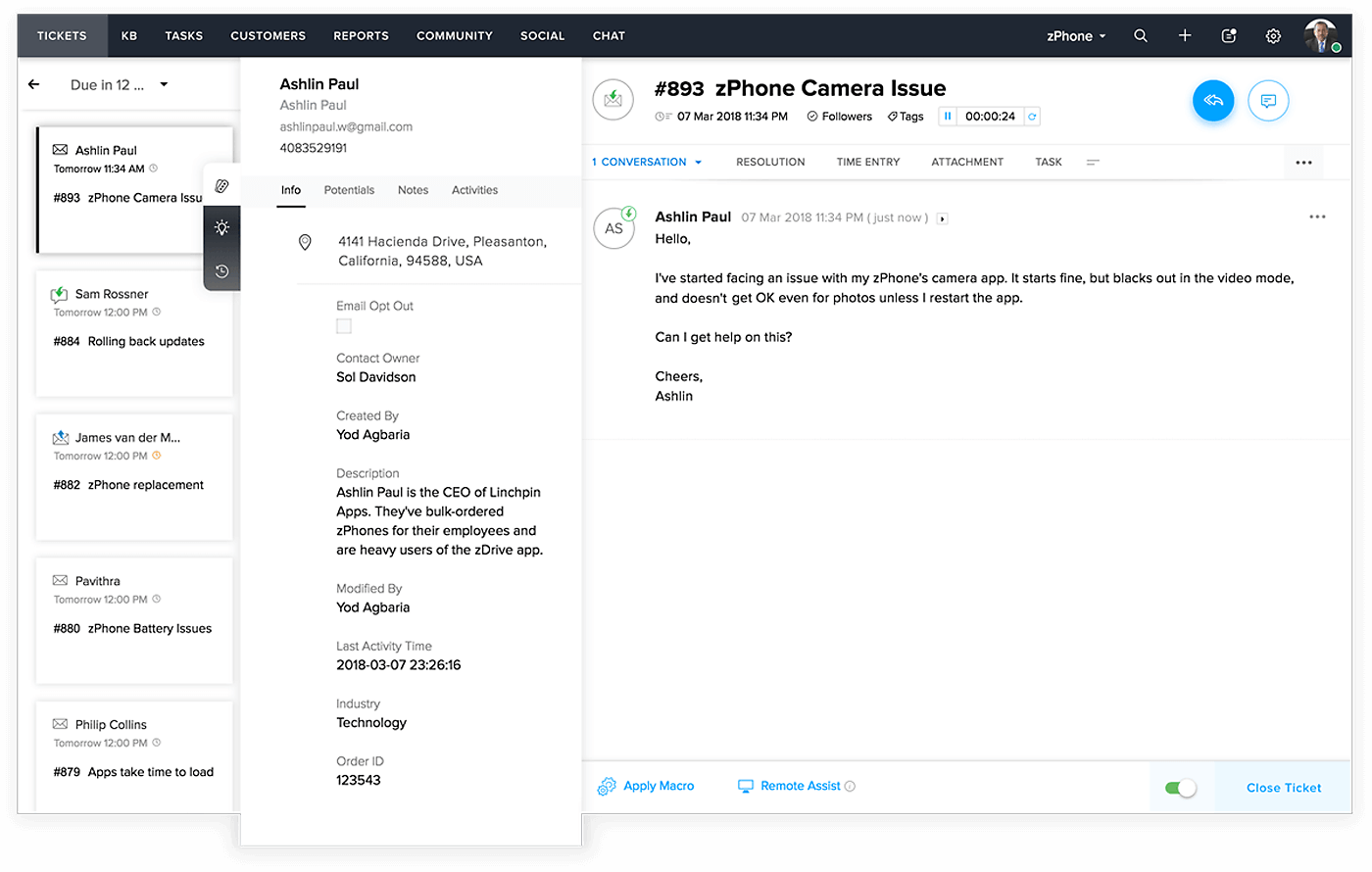Open the comment bubble icon
The image size is (1372, 872).
[x=1270, y=100]
